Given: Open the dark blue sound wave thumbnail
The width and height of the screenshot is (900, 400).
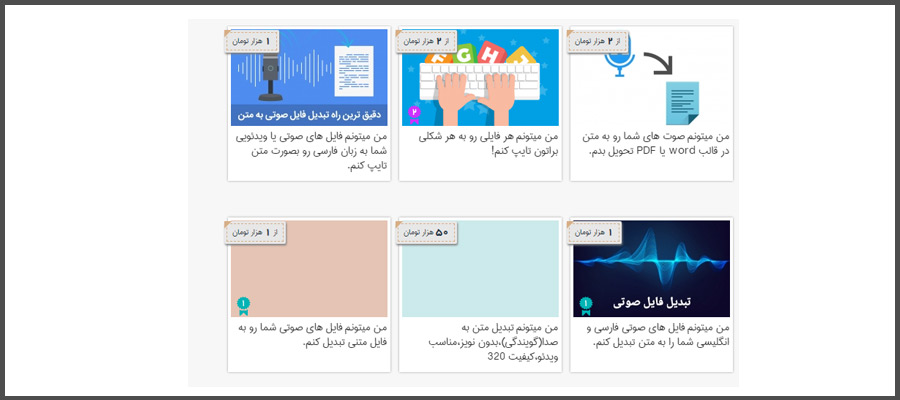Looking at the screenshot, I should (651, 269).
